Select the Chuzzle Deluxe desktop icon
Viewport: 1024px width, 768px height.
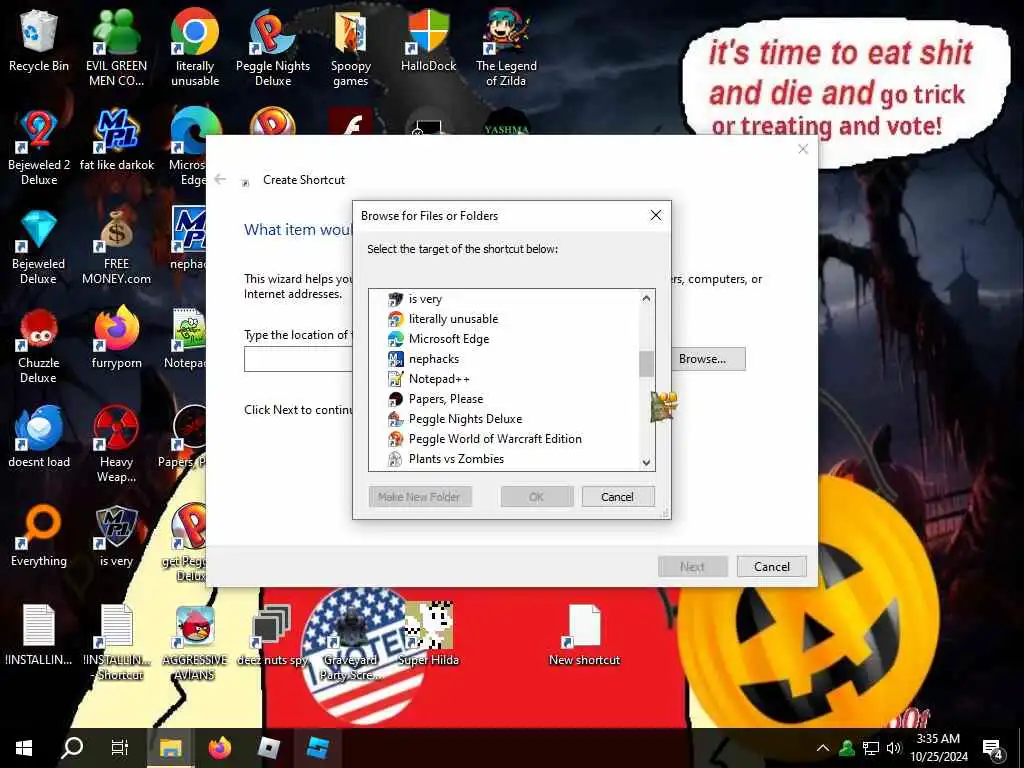39,345
